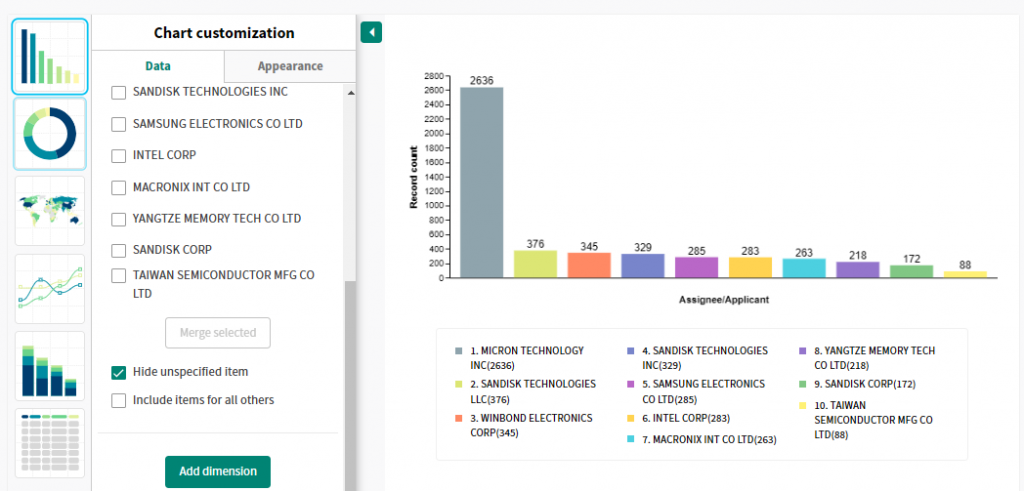Check YANGTZE MEMORY TECH CO LTD checkbox
Screen dimensions: 1024x491
tap(118, 219)
